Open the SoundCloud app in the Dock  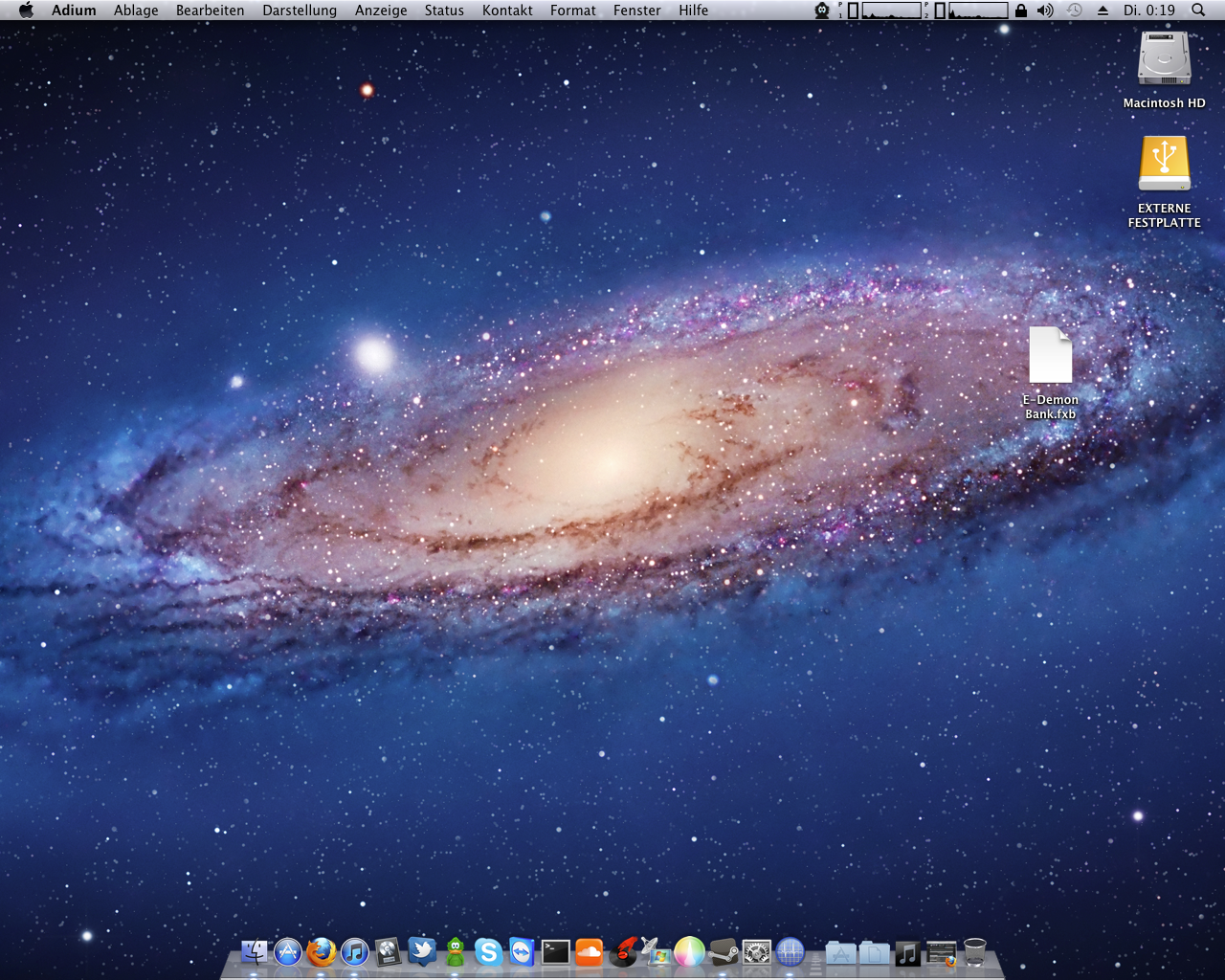pyautogui.click(x=589, y=952)
